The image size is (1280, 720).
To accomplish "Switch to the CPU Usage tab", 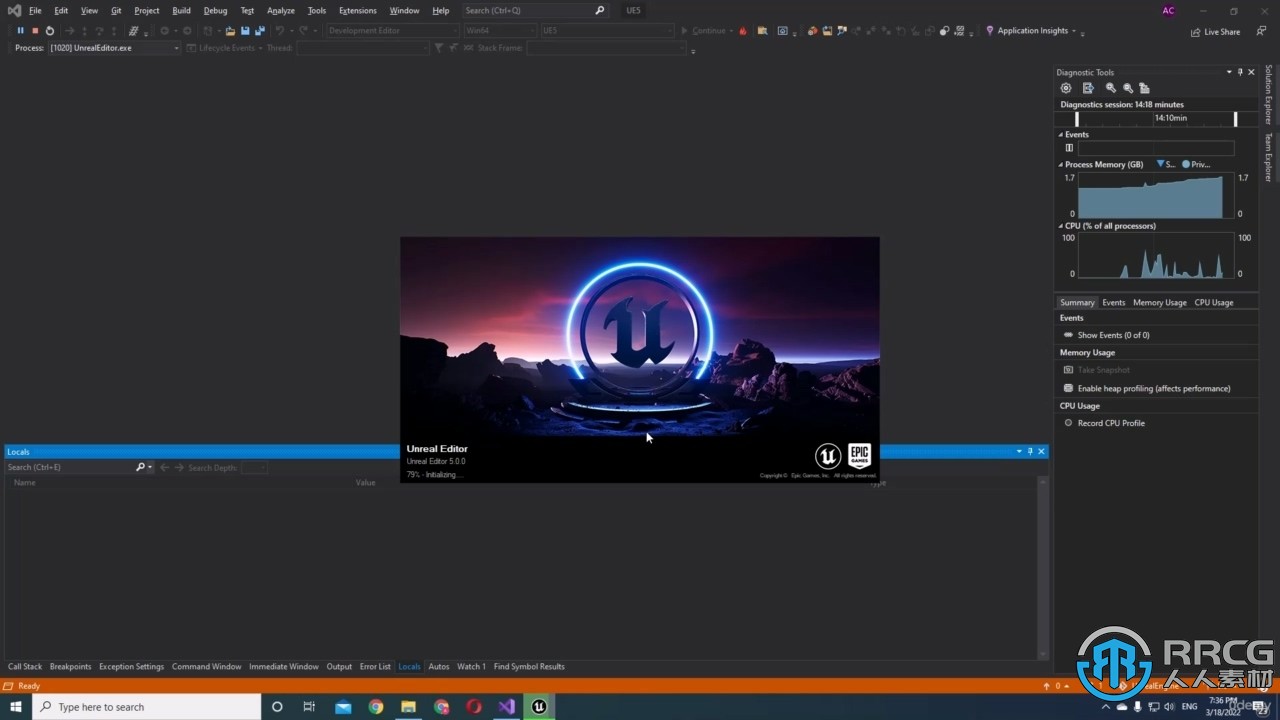I will pos(1214,302).
